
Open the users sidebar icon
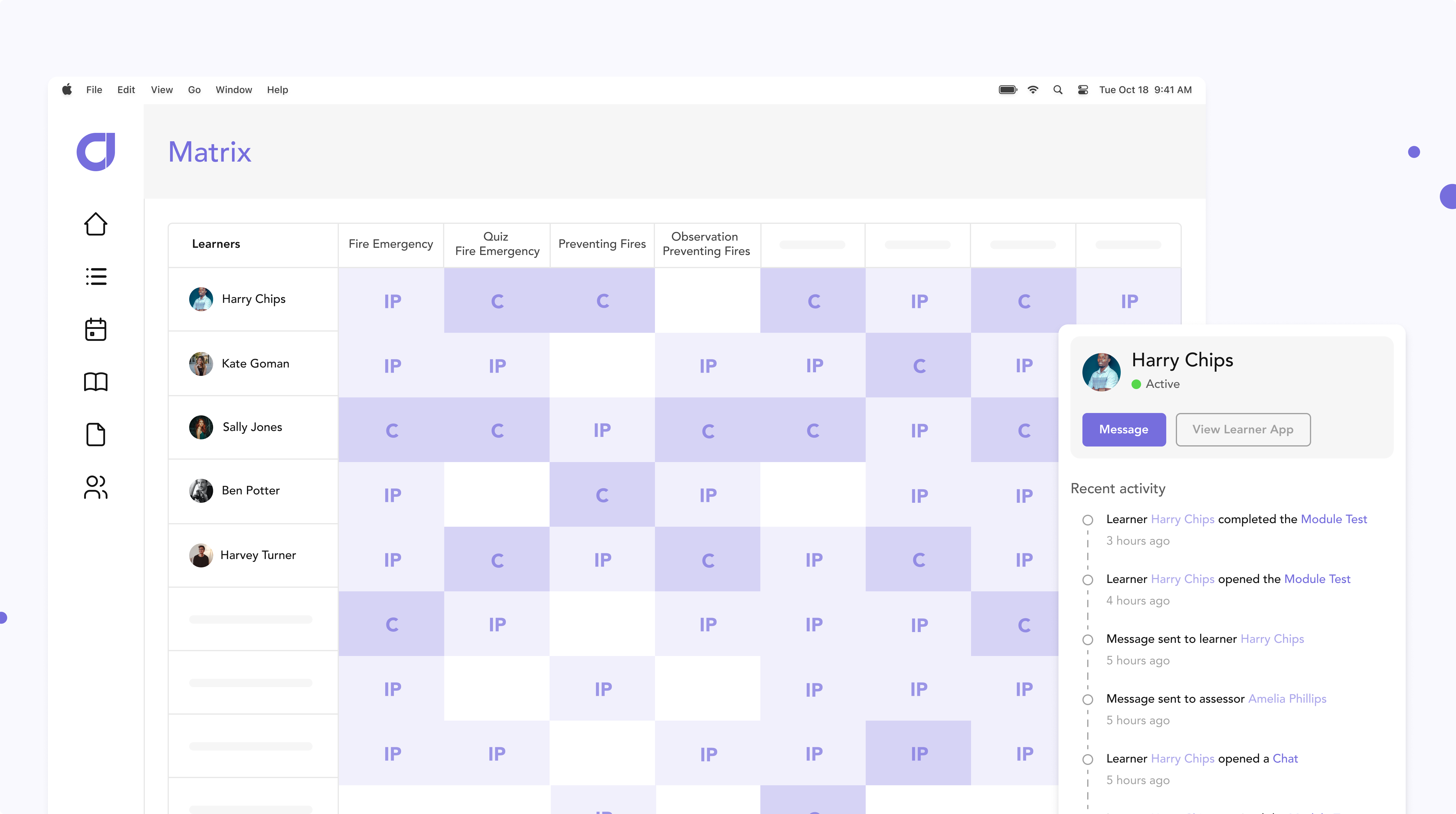point(95,487)
